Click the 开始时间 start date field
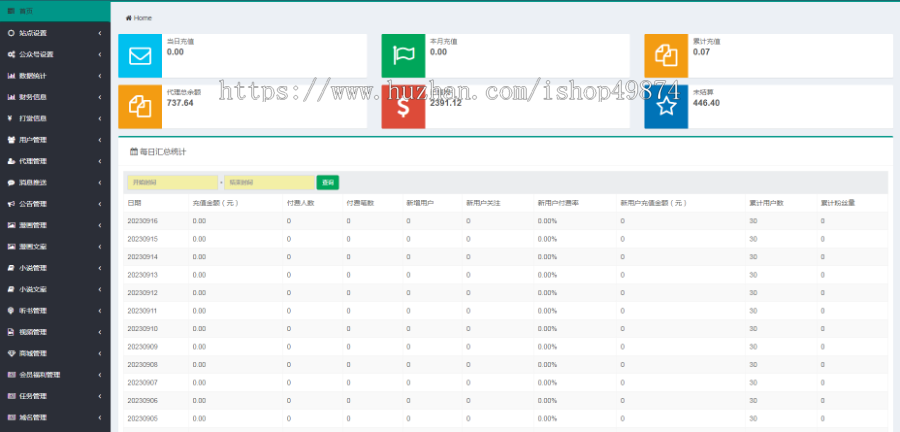Image resolution: width=900 pixels, height=432 pixels. (171, 182)
